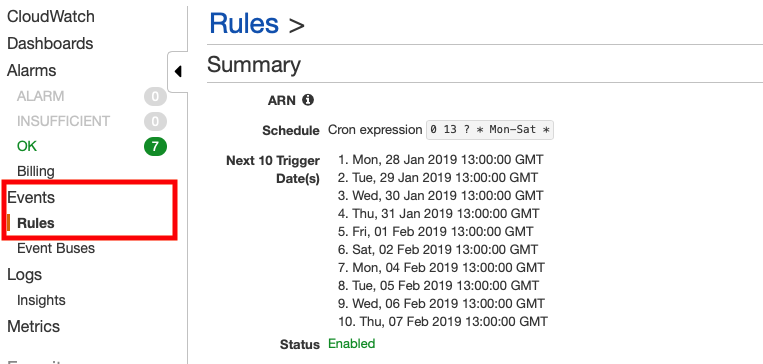Image resolution: width=763 pixels, height=364 pixels.
Task: Show alarms in OK state
Action: click(x=27, y=146)
